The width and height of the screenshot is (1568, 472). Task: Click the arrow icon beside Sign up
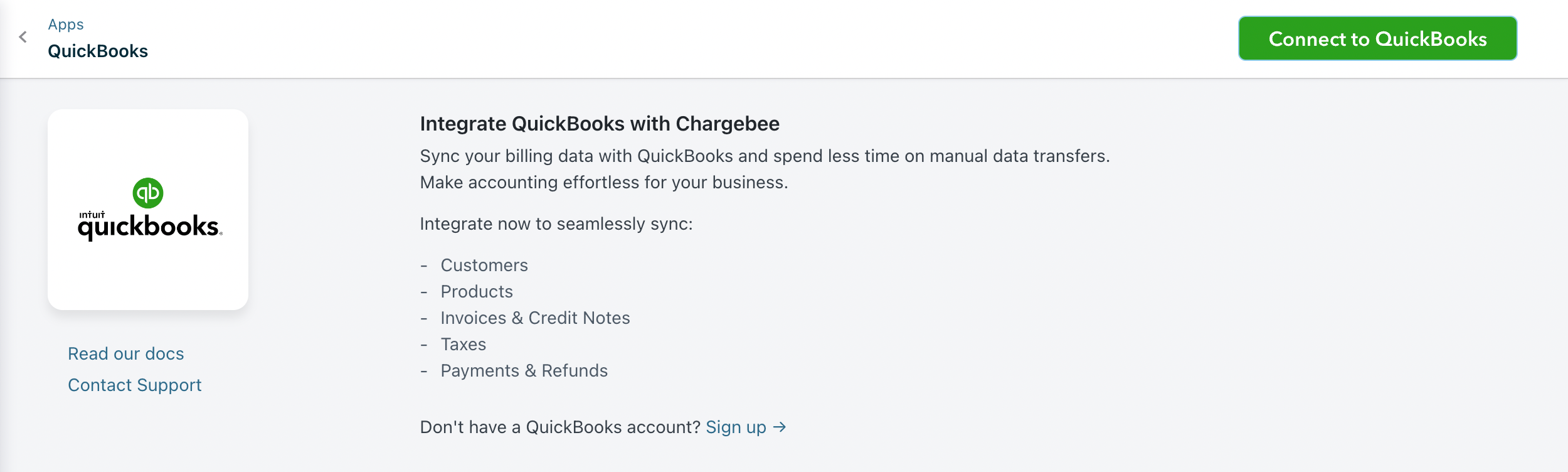780,427
